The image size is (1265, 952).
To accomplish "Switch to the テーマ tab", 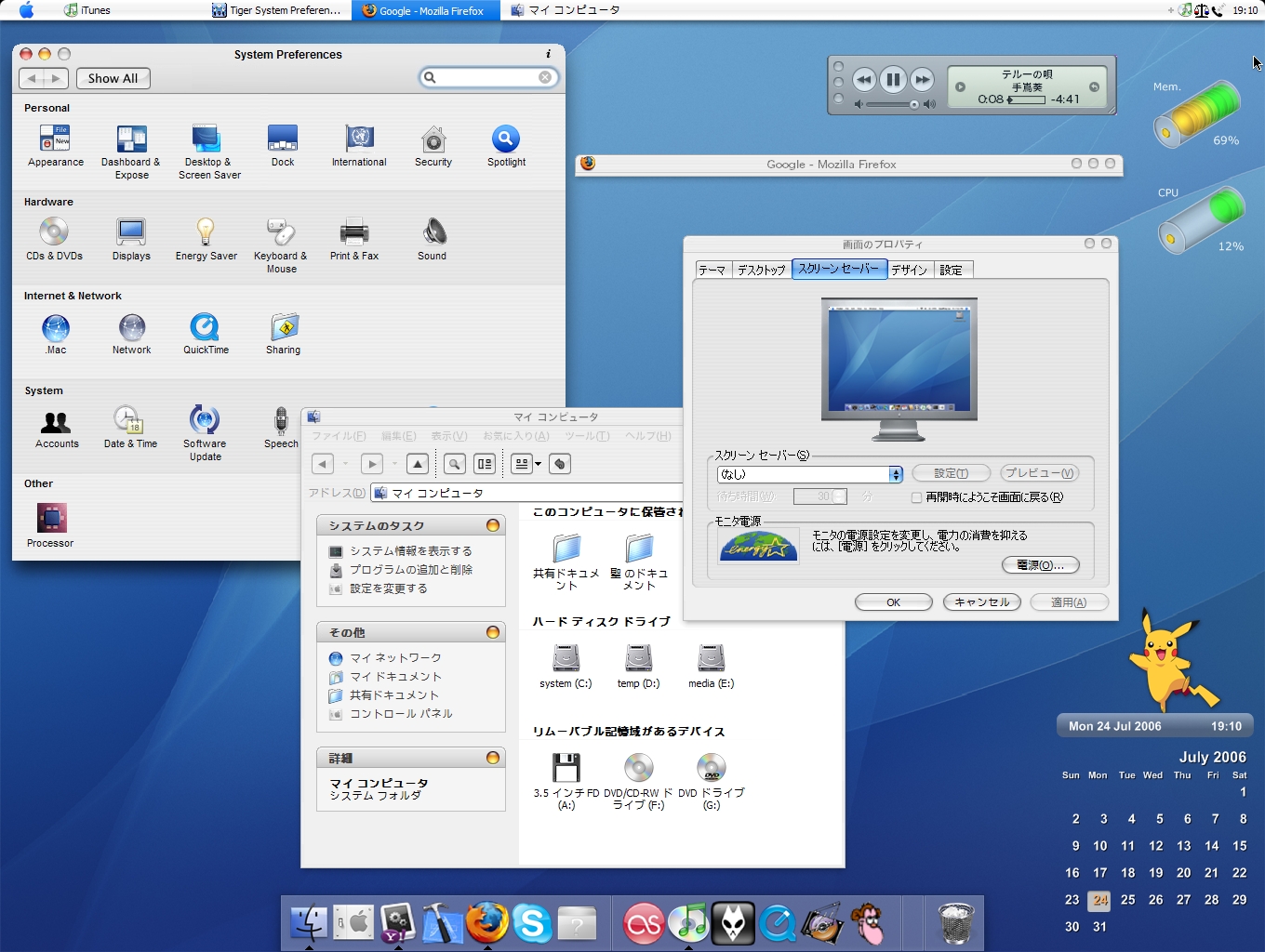I will 712,270.
